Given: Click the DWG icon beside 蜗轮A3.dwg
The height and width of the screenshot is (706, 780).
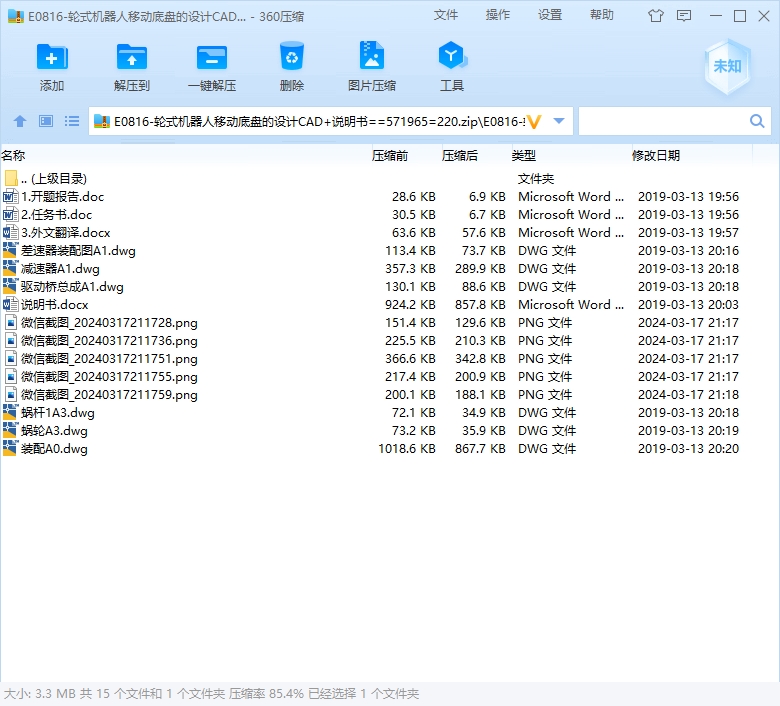Looking at the screenshot, I should coord(10,430).
